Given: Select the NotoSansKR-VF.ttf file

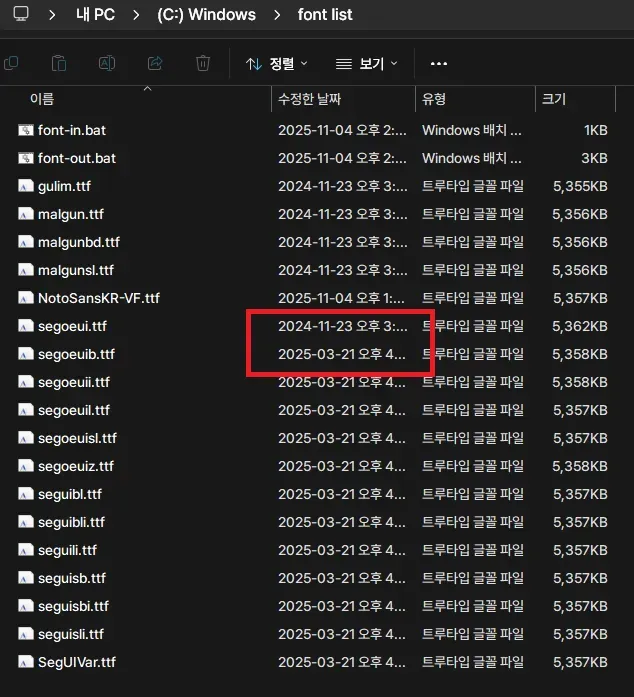Looking at the screenshot, I should click(x=98, y=298).
